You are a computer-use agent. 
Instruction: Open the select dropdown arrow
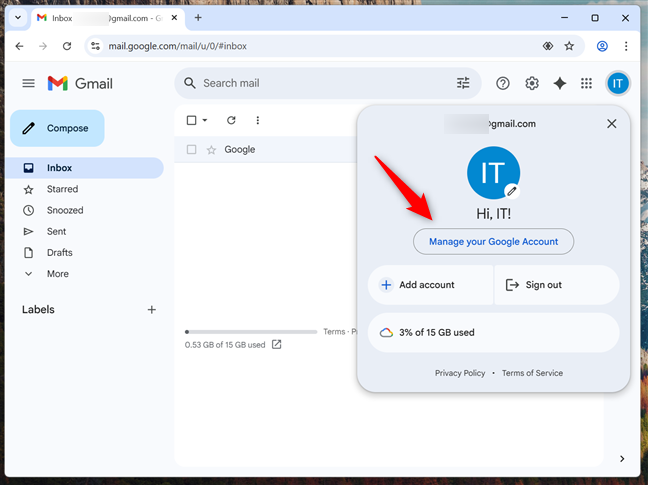click(205, 120)
